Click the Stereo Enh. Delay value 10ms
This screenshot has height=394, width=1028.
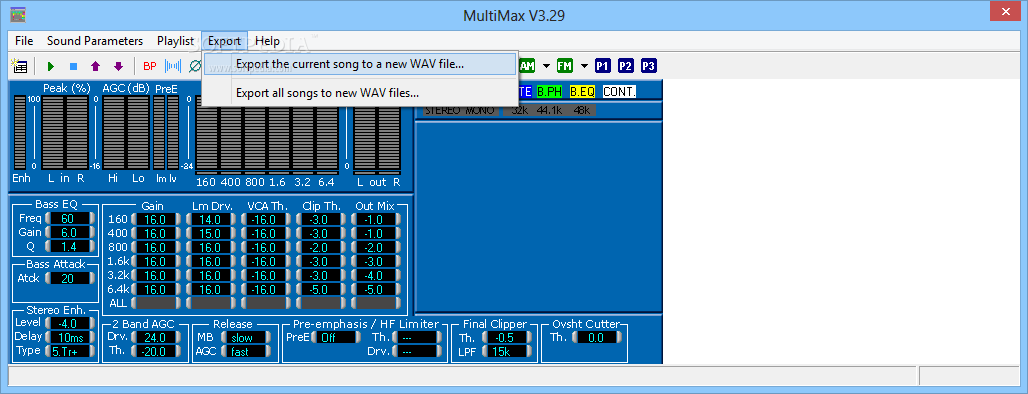69,336
